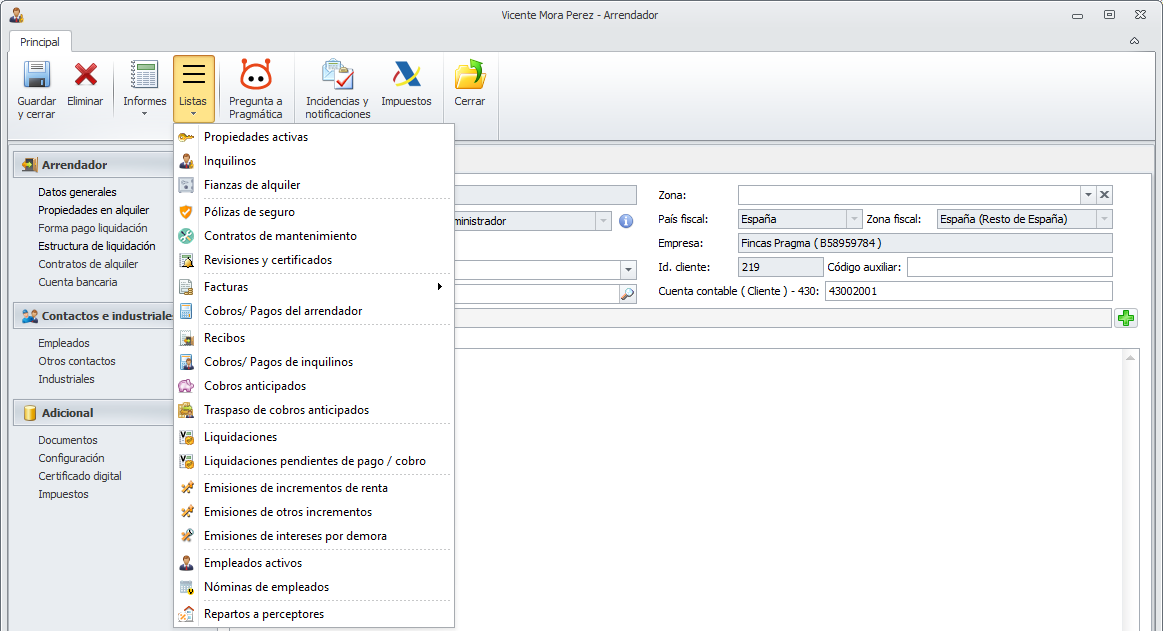The height and width of the screenshot is (631, 1163).
Task: Open Datos generales in sidebar
Action: coord(77,192)
